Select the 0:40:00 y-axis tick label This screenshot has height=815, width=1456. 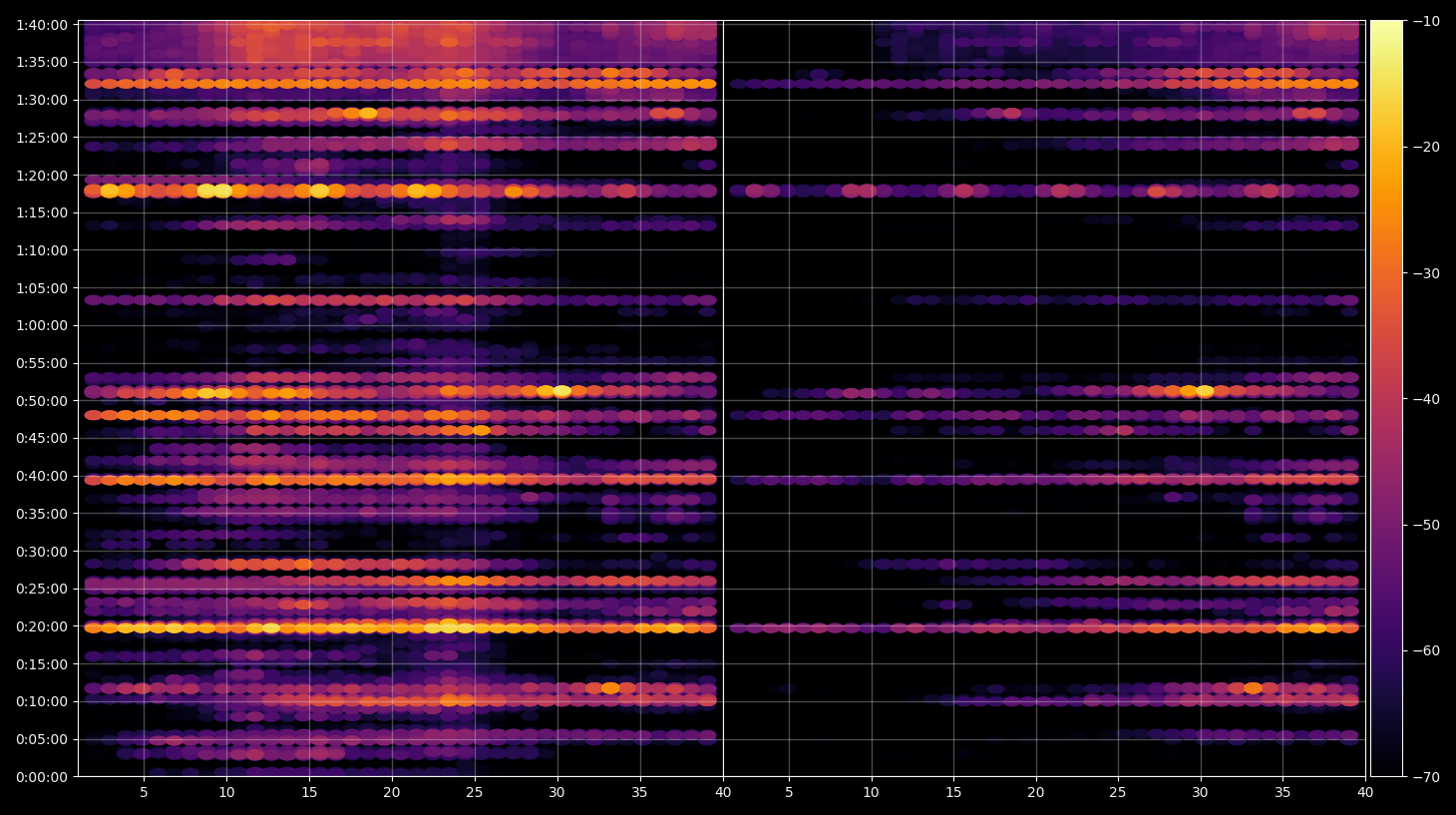42,476
